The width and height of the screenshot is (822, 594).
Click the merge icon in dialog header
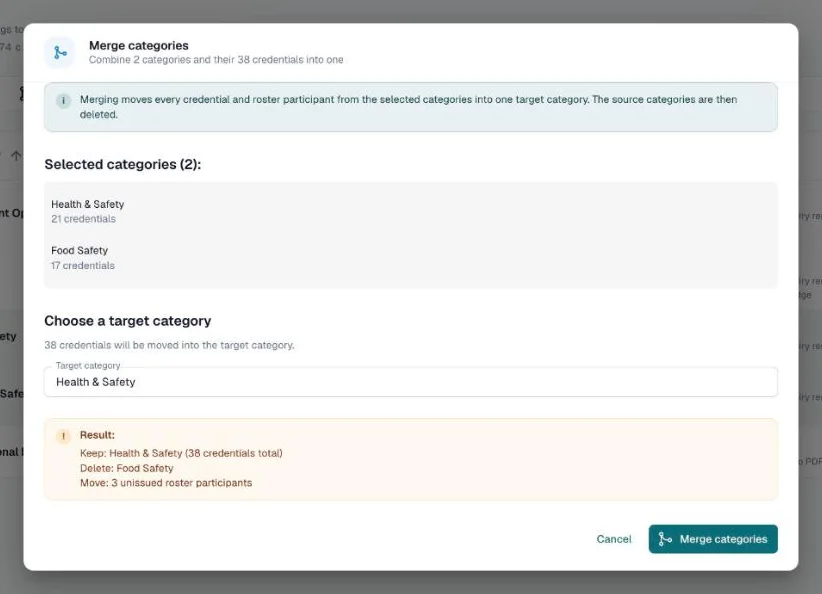tap(60, 52)
